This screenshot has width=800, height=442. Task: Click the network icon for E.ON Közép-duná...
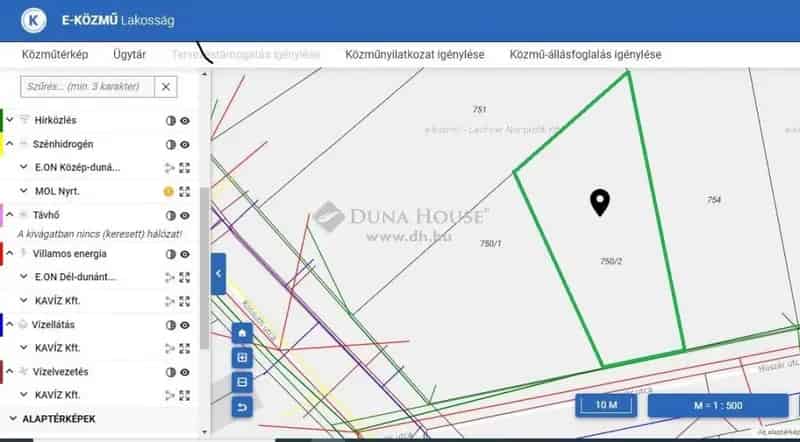click(169, 168)
